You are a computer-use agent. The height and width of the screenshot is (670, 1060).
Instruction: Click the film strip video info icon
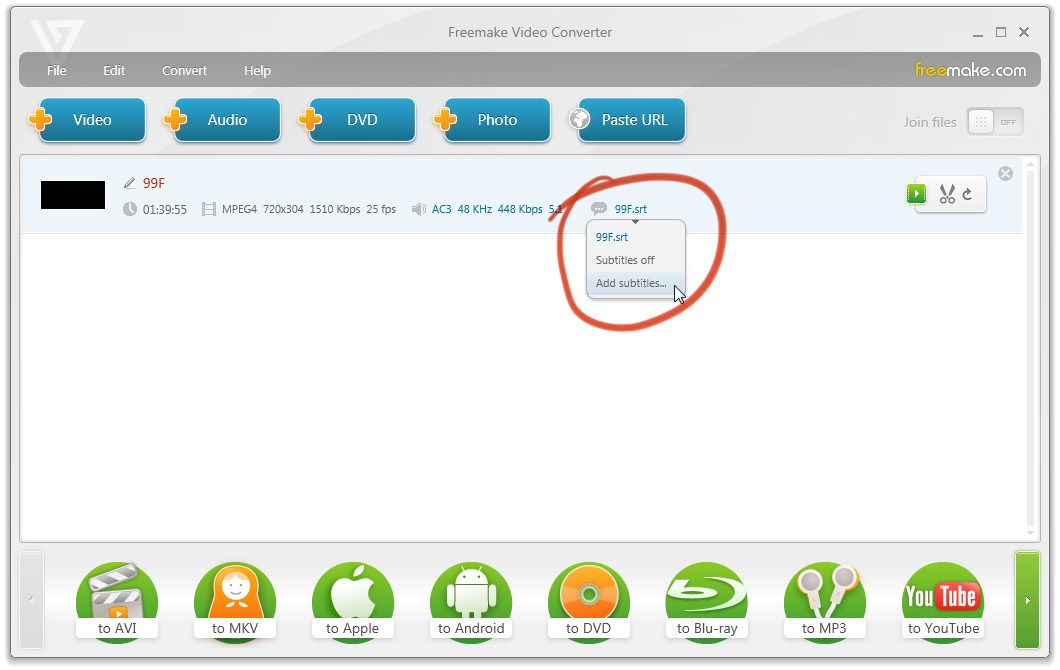click(209, 210)
